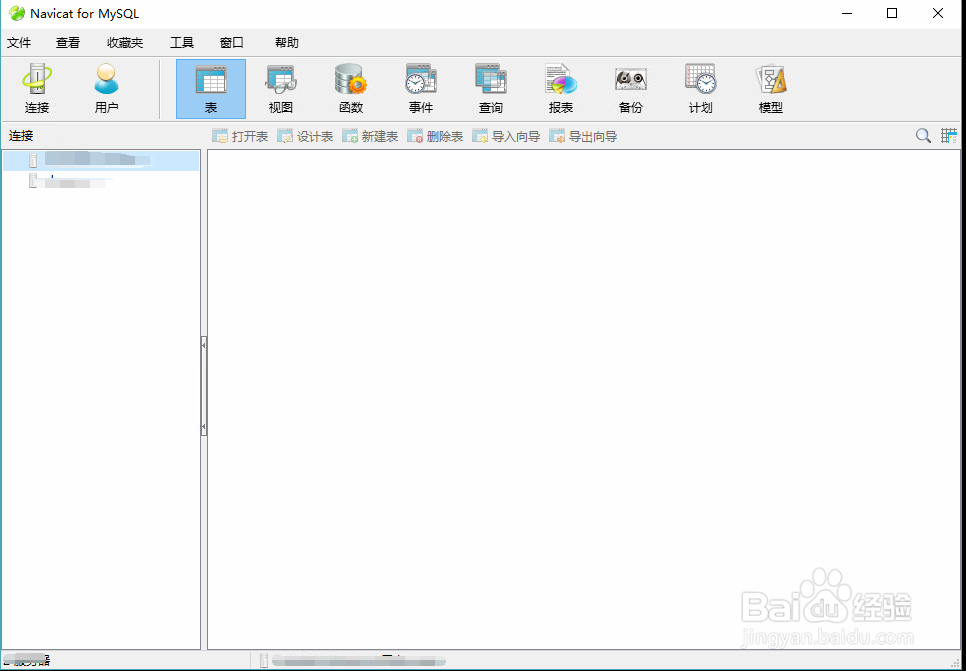This screenshot has height=671, width=966.
Task: Open 计划 (Schedule) section
Action: click(700, 89)
